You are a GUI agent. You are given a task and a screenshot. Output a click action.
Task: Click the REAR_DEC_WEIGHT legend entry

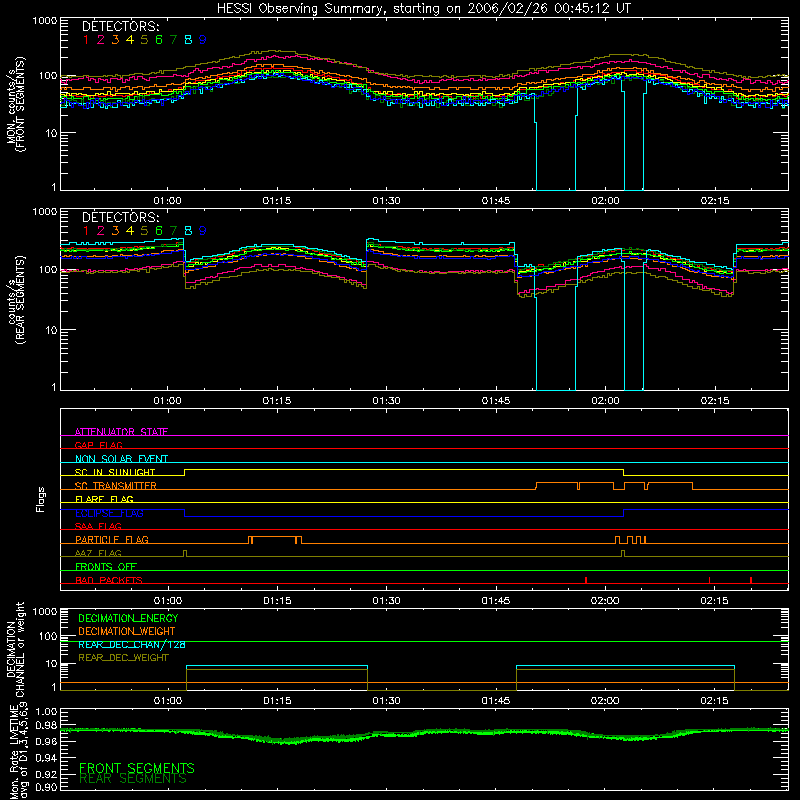tap(123, 658)
